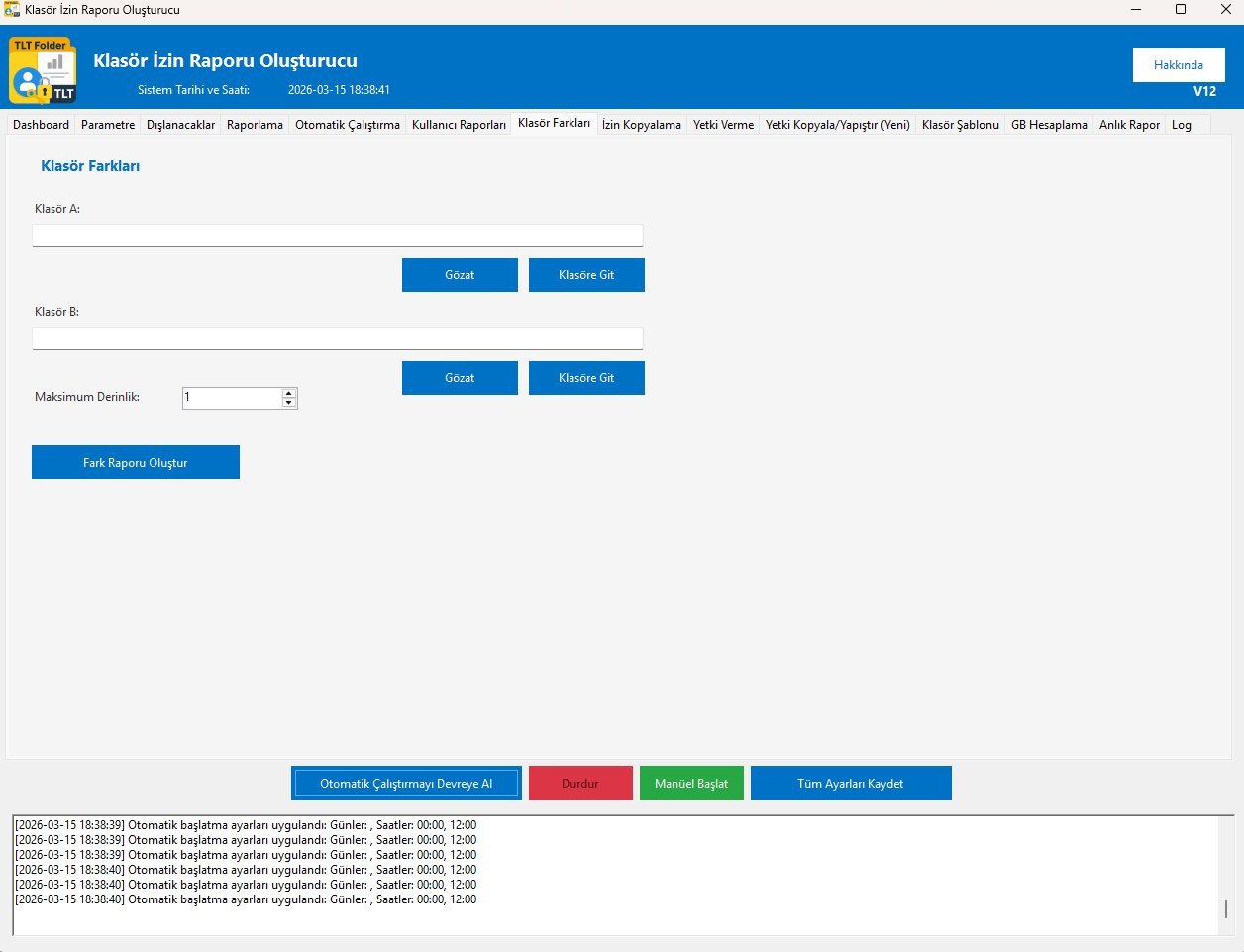Go to the Otomatik Çalıştırma tab

coord(347,125)
